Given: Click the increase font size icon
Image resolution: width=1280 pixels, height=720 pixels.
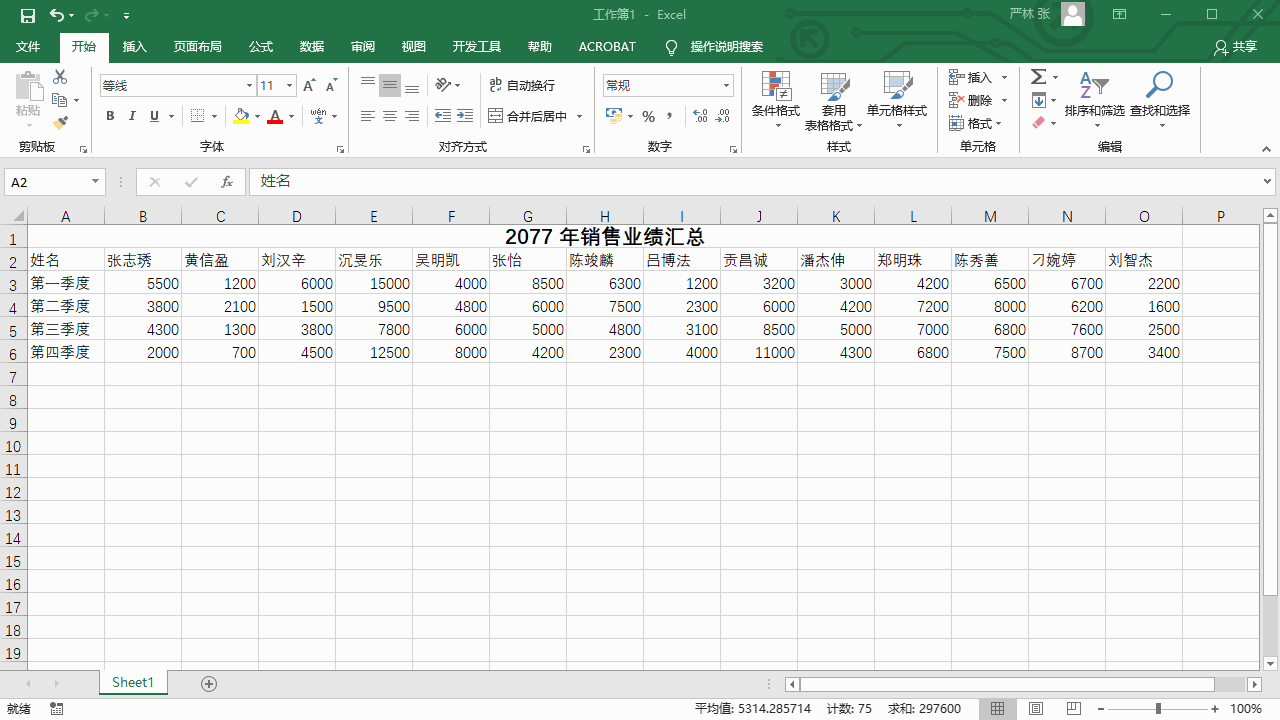Looking at the screenshot, I should point(309,86).
